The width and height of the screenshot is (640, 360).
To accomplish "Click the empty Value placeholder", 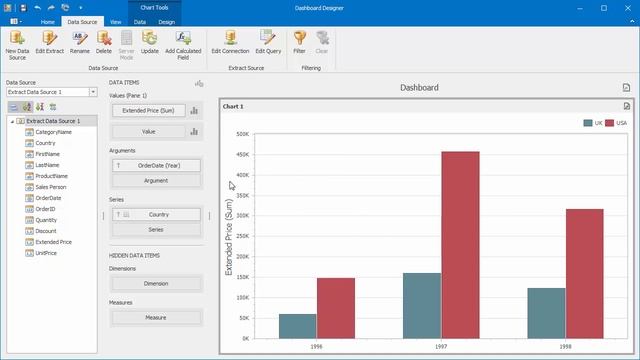I will [149, 131].
